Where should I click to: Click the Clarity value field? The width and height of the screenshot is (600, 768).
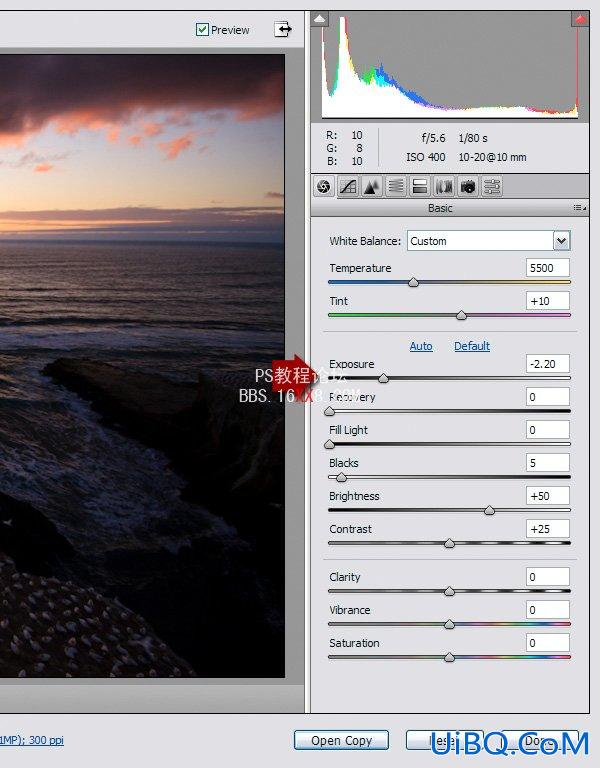click(x=548, y=576)
